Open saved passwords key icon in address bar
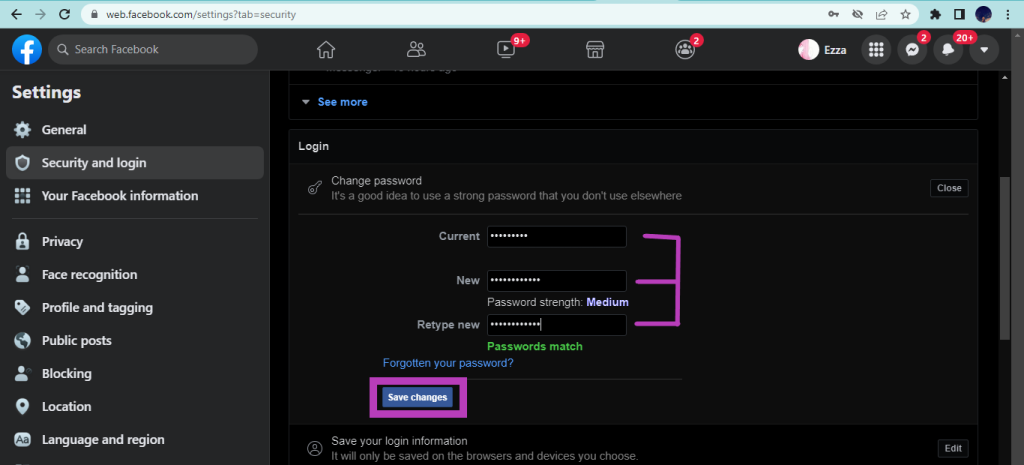 (x=833, y=14)
